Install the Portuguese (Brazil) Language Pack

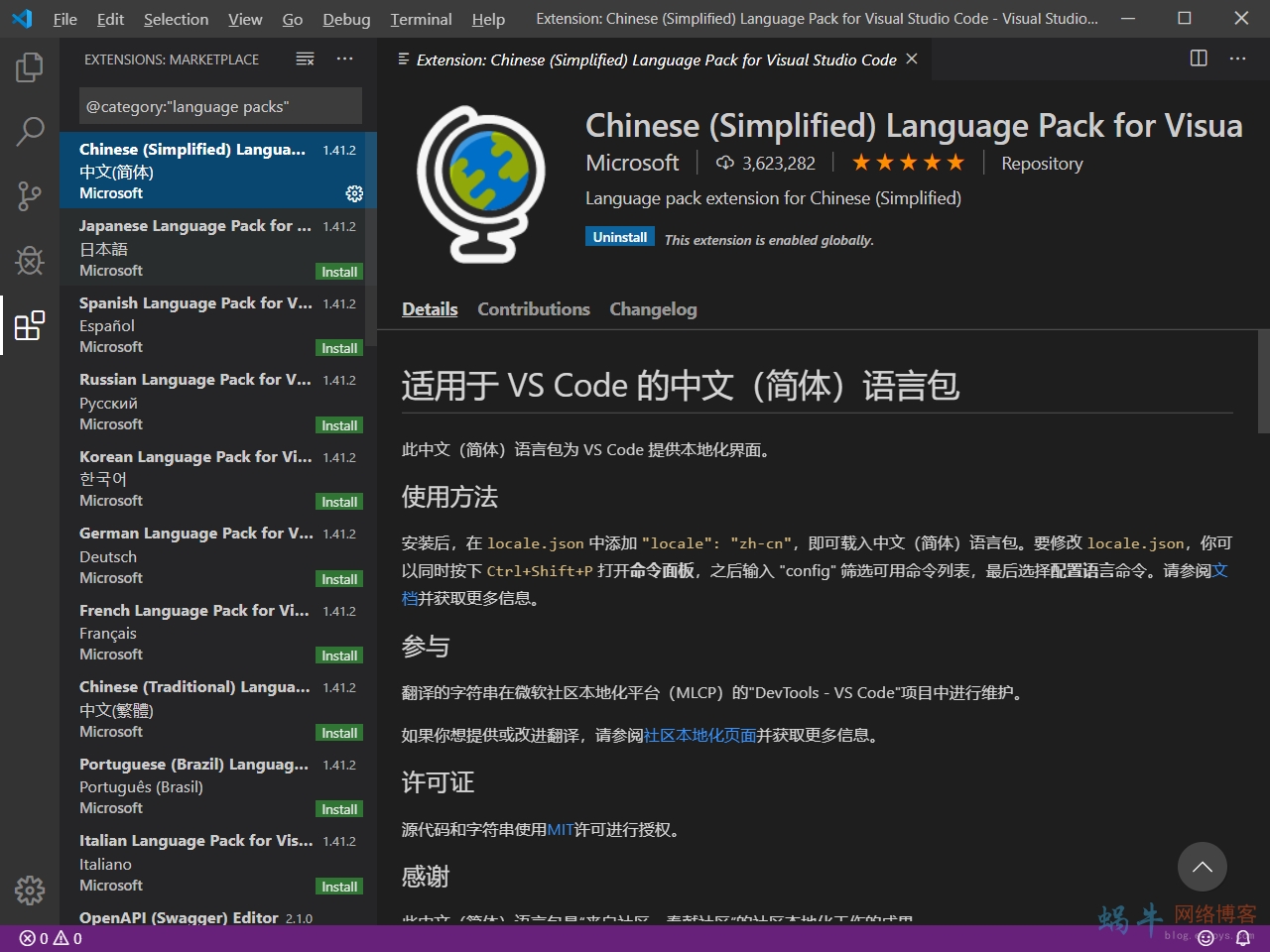(x=339, y=809)
